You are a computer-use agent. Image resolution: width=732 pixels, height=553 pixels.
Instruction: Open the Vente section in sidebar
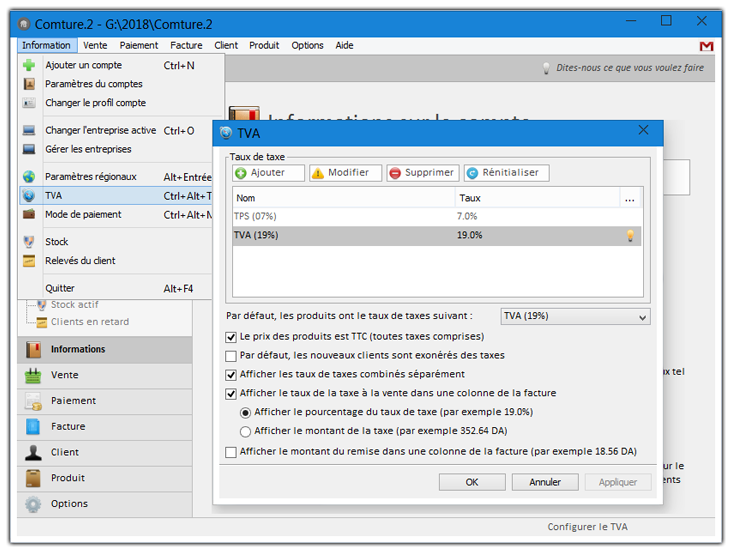pyautogui.click(x=64, y=375)
